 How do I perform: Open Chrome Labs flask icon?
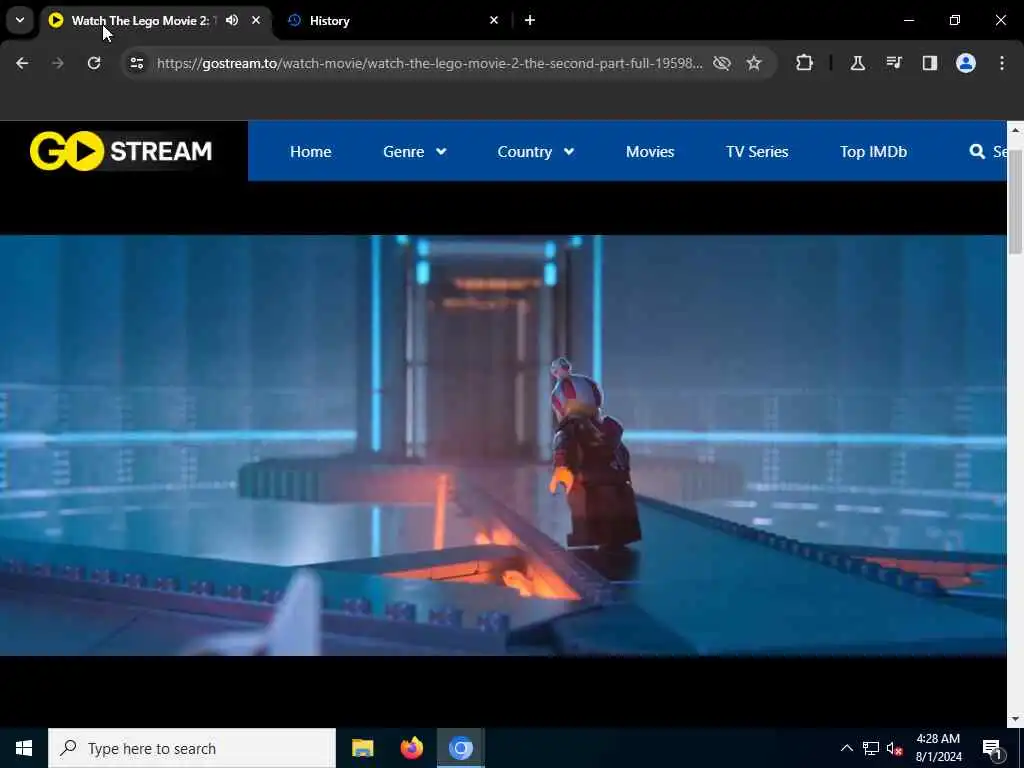[857, 63]
